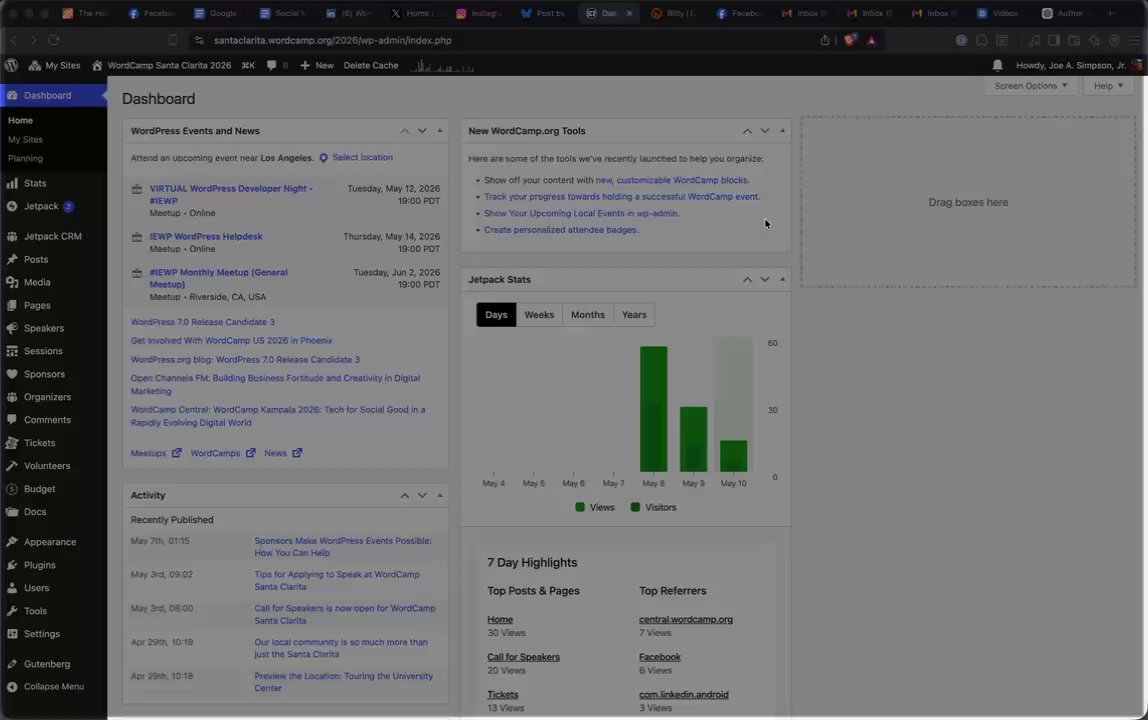Toggle Jetpack Stats panel
This screenshot has width=1148, height=720.
click(782, 280)
